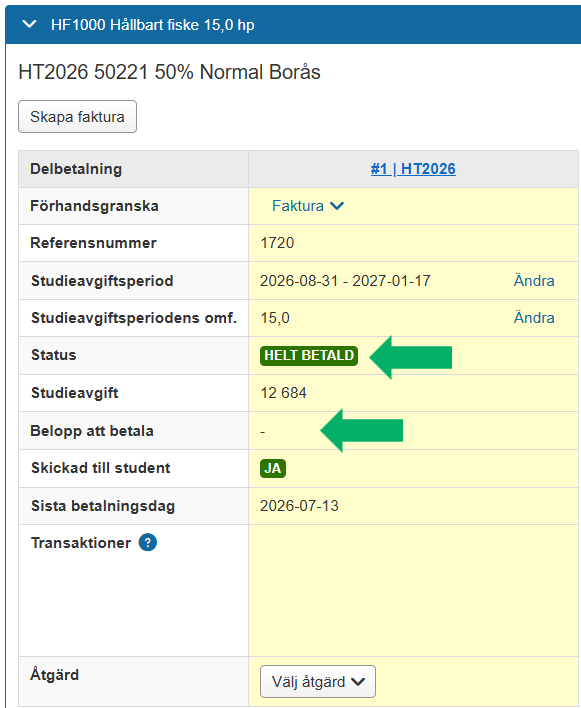581x708 pixels.
Task: Open the Transaktioner help question-mark icon
Action: click(148, 542)
